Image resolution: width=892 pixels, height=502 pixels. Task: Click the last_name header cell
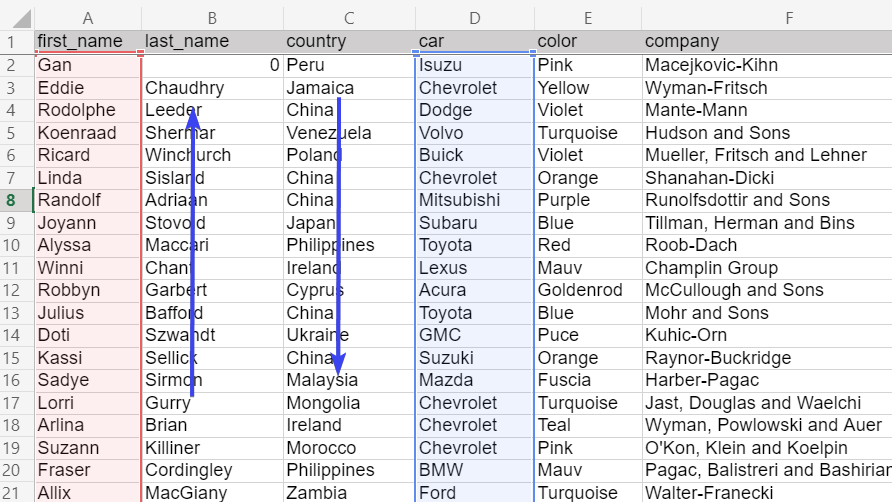coord(212,42)
